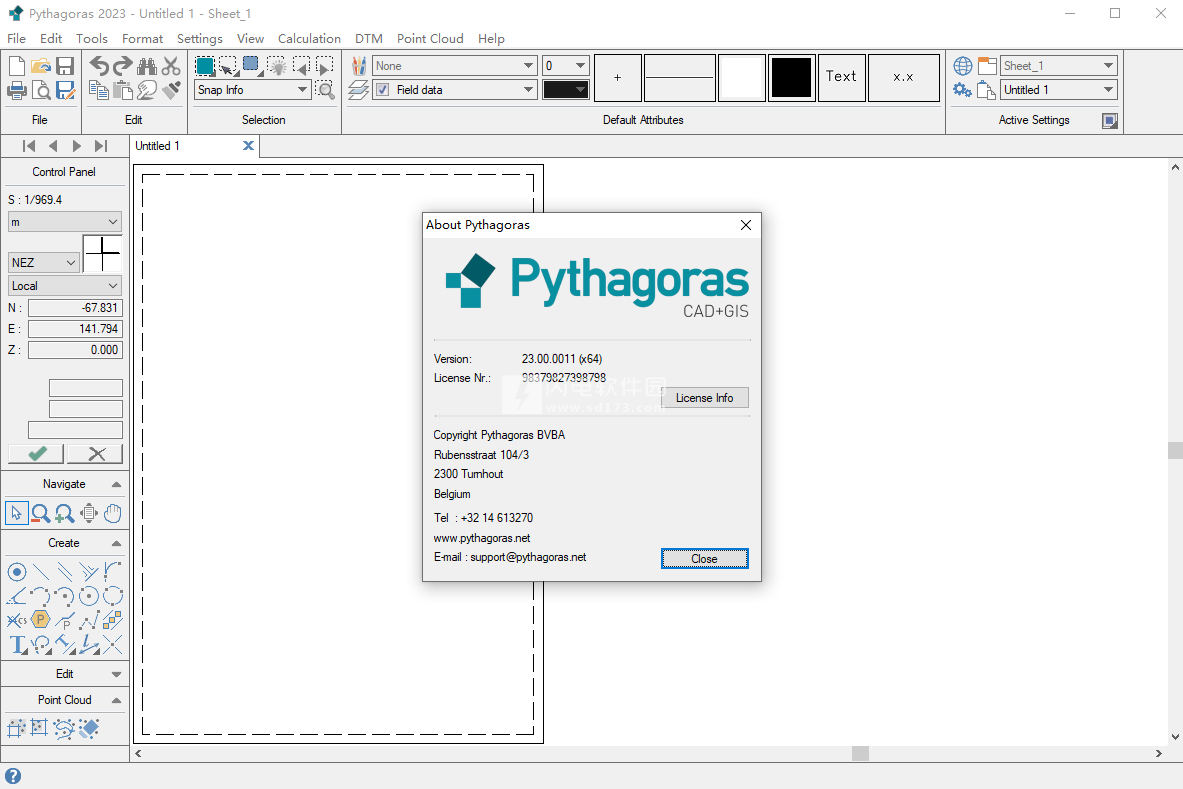Screen dimensions: 1183x789
Task: Click the Zoom In magnifier tool
Action: (x=65, y=514)
